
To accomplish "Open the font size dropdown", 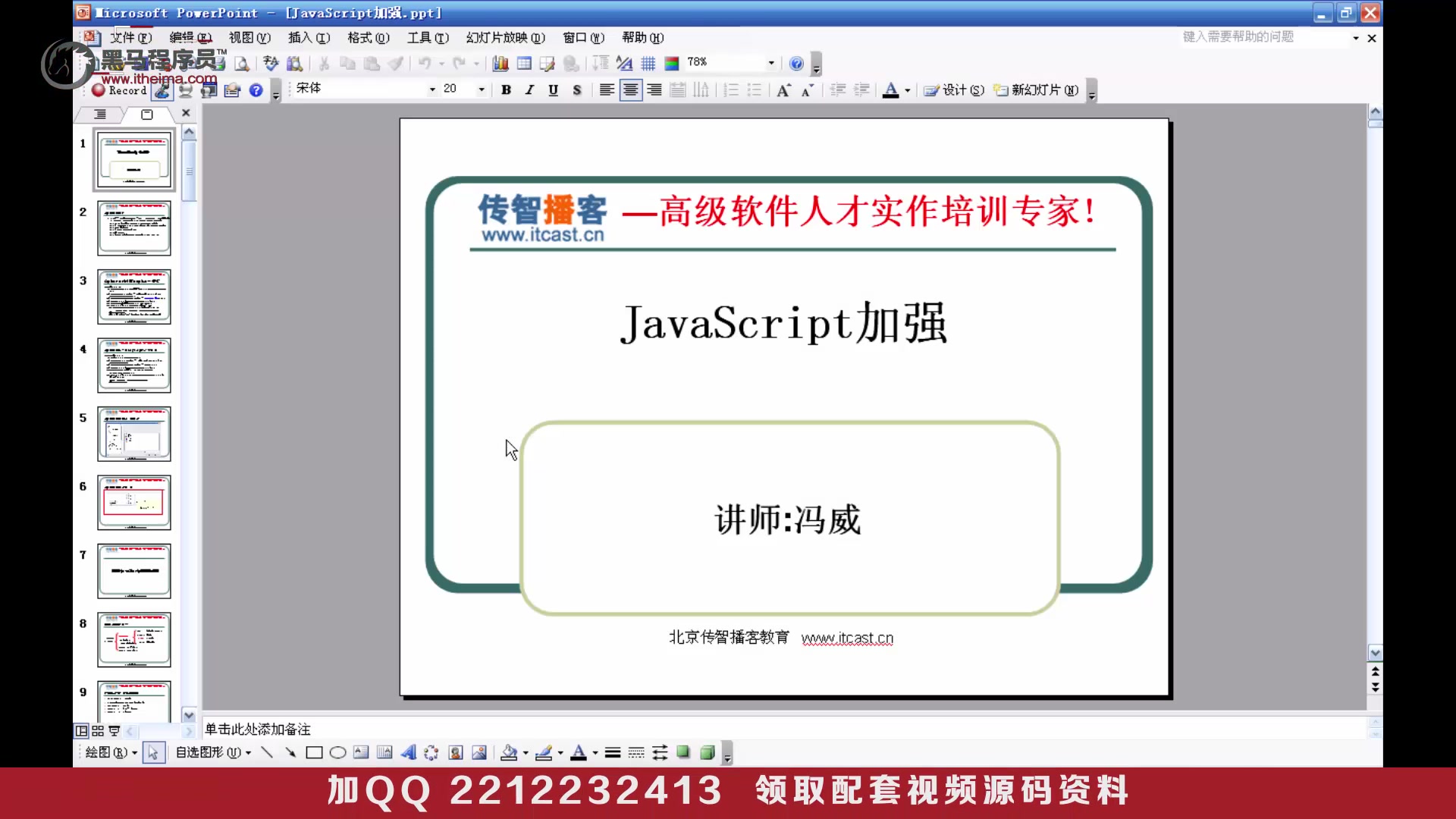I will (x=482, y=89).
